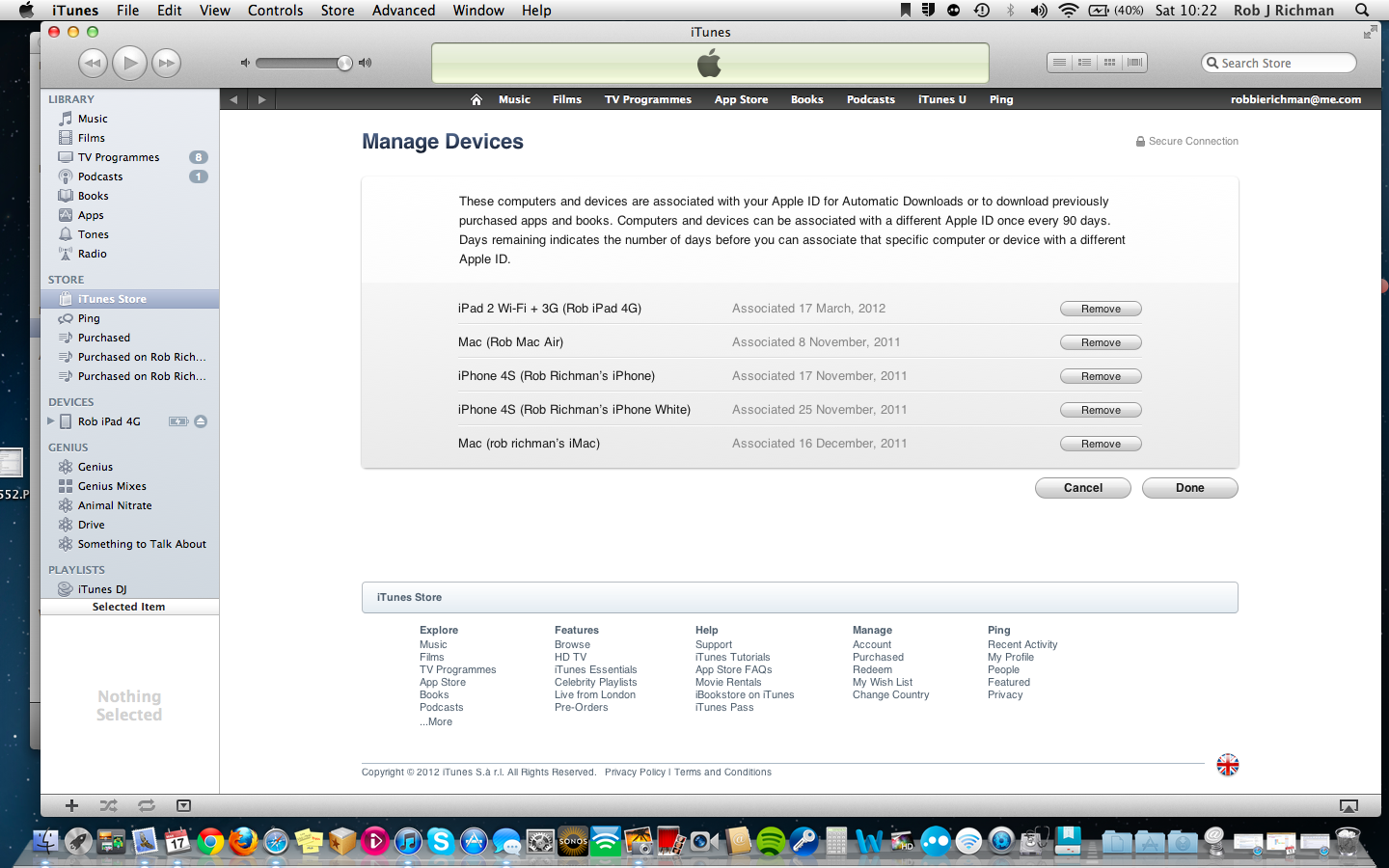This screenshot has height=868, width=1389.
Task: Open the Privacy Policy link
Action: coord(635,772)
